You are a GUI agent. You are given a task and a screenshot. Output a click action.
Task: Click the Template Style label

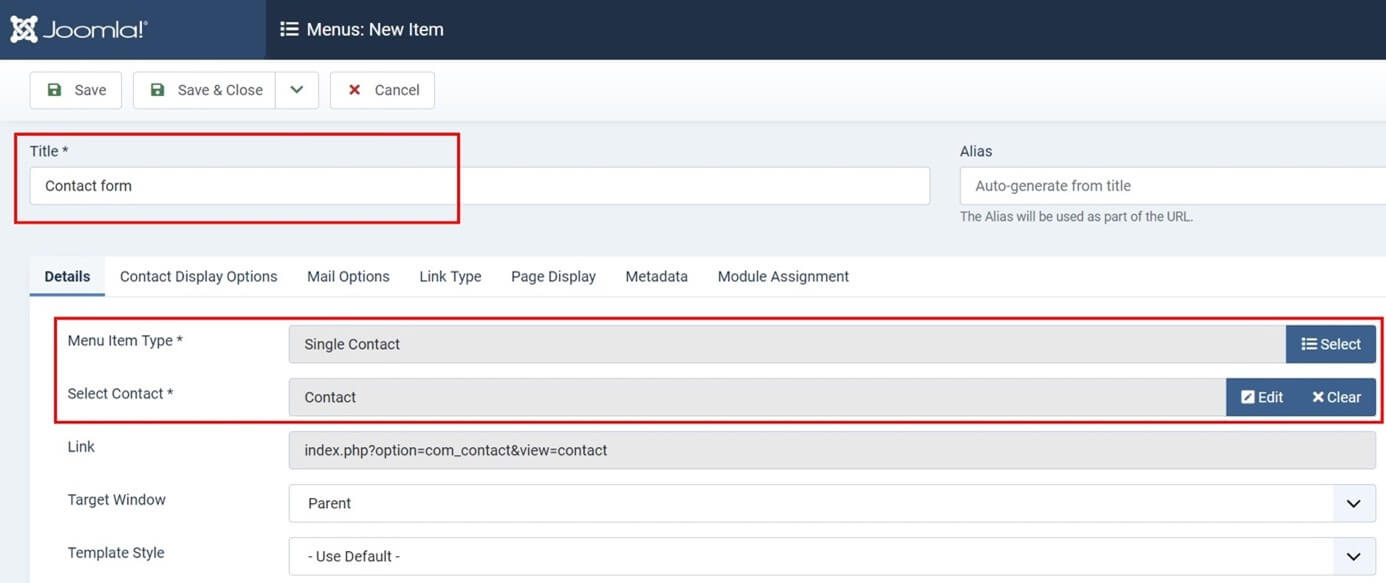pyautogui.click(x=116, y=552)
